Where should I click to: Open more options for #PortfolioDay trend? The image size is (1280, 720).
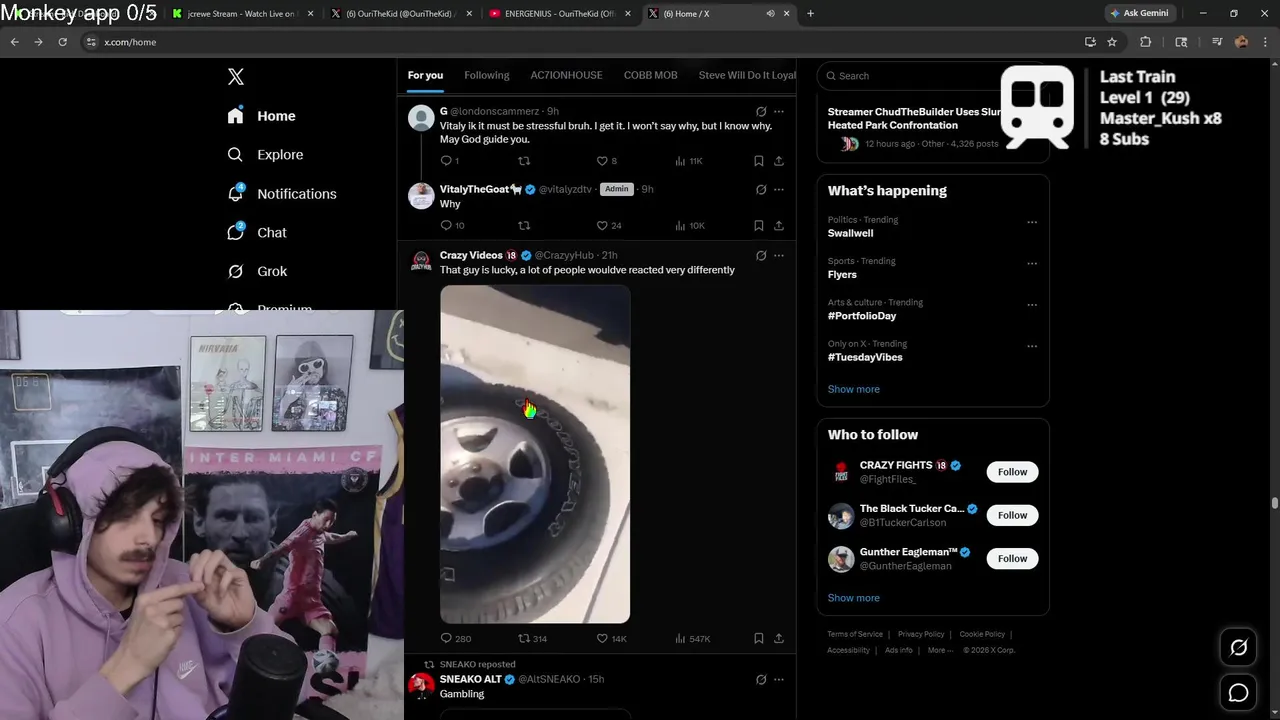pos(1032,305)
